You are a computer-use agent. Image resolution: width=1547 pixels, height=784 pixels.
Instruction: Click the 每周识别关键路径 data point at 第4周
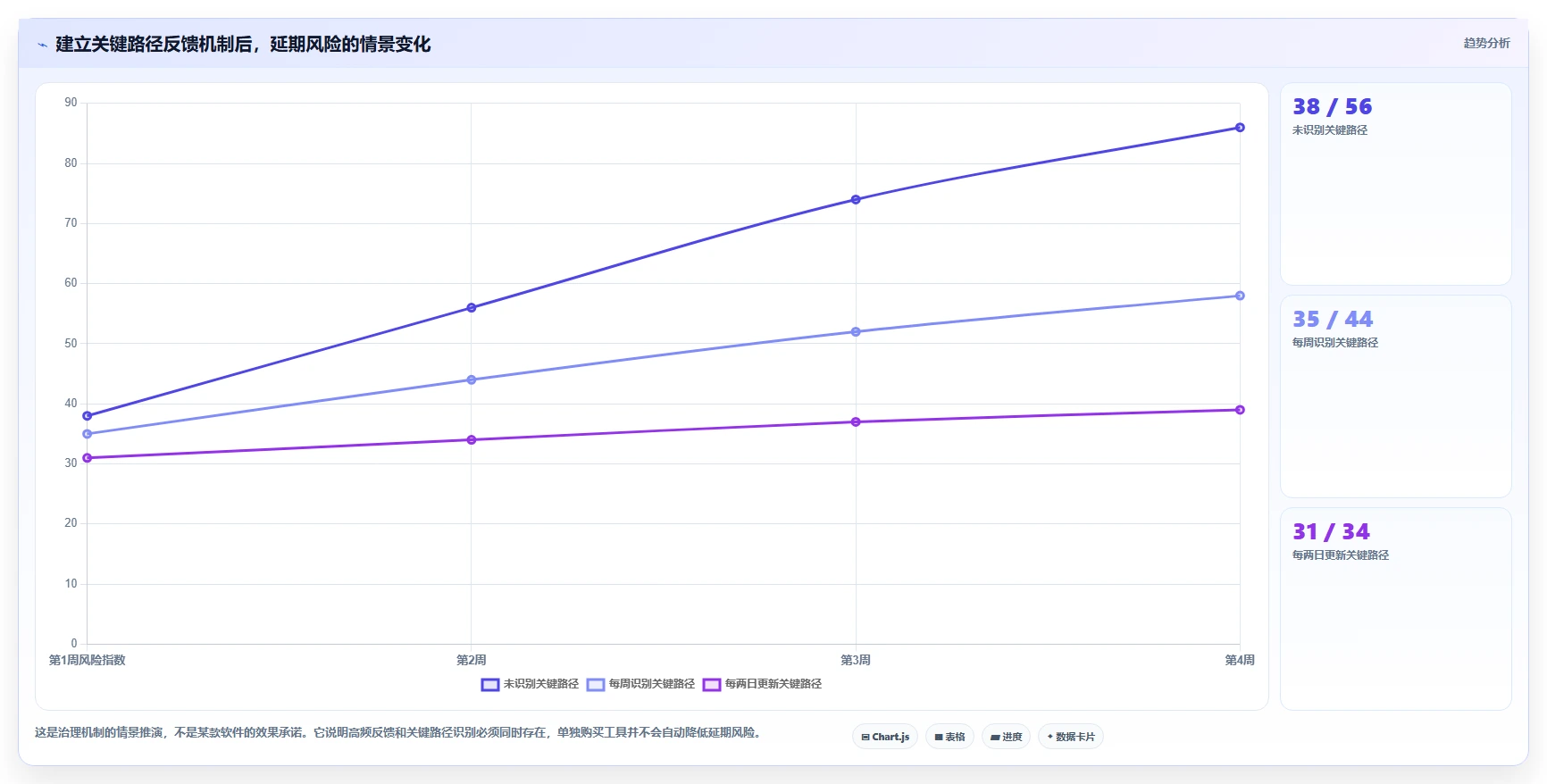pyautogui.click(x=1240, y=296)
